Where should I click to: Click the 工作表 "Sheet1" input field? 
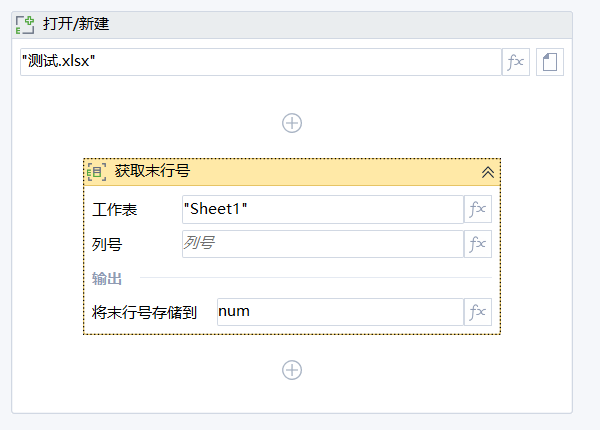point(323,209)
